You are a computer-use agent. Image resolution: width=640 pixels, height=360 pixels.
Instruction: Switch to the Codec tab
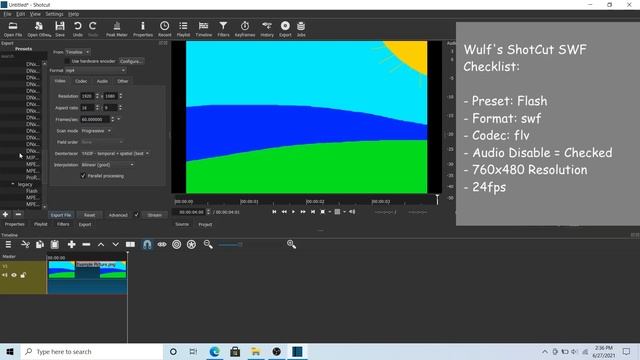pyautogui.click(x=81, y=81)
